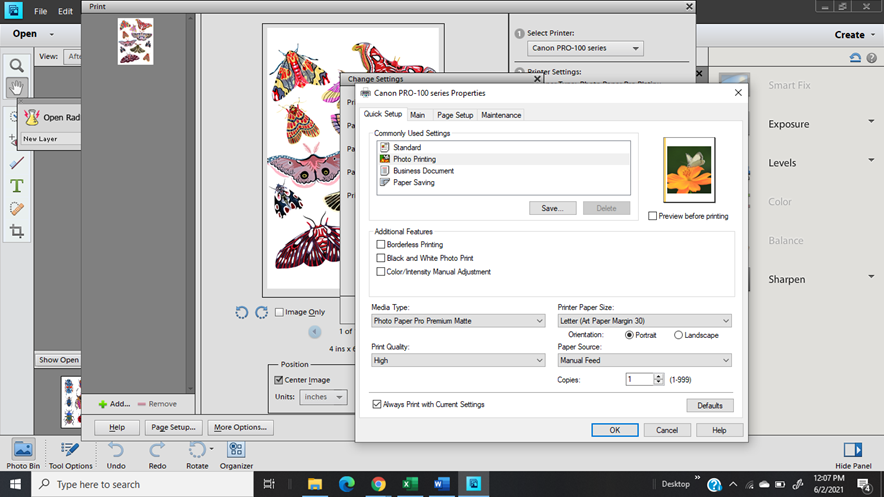Rotate print image clockwise

262,312
